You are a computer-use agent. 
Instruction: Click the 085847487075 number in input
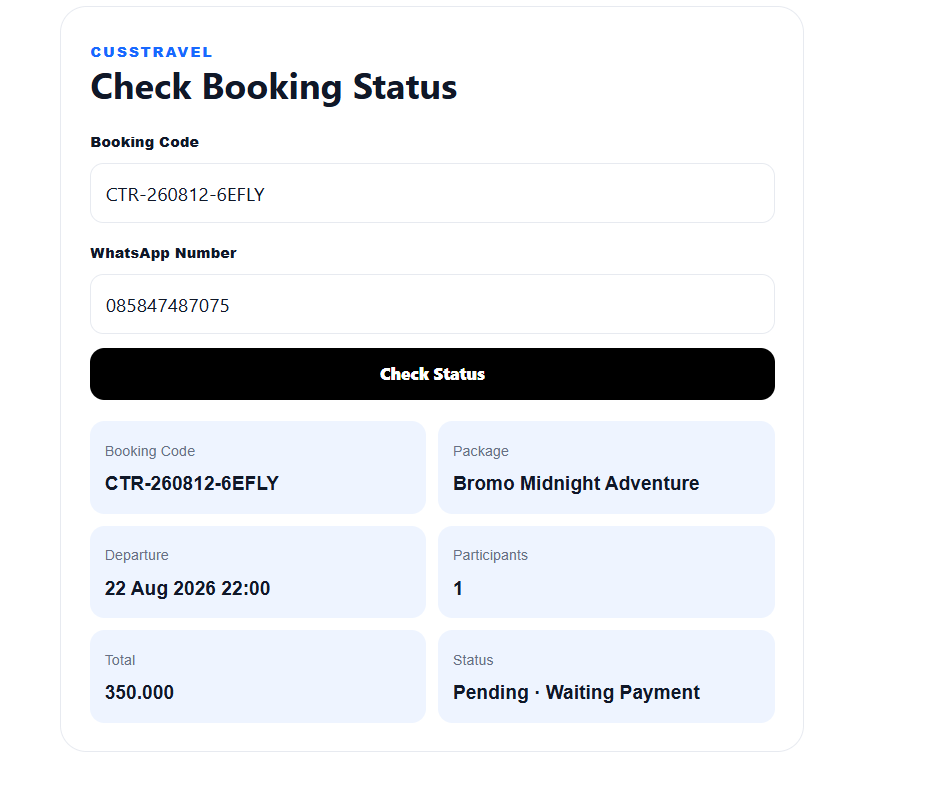tap(167, 306)
